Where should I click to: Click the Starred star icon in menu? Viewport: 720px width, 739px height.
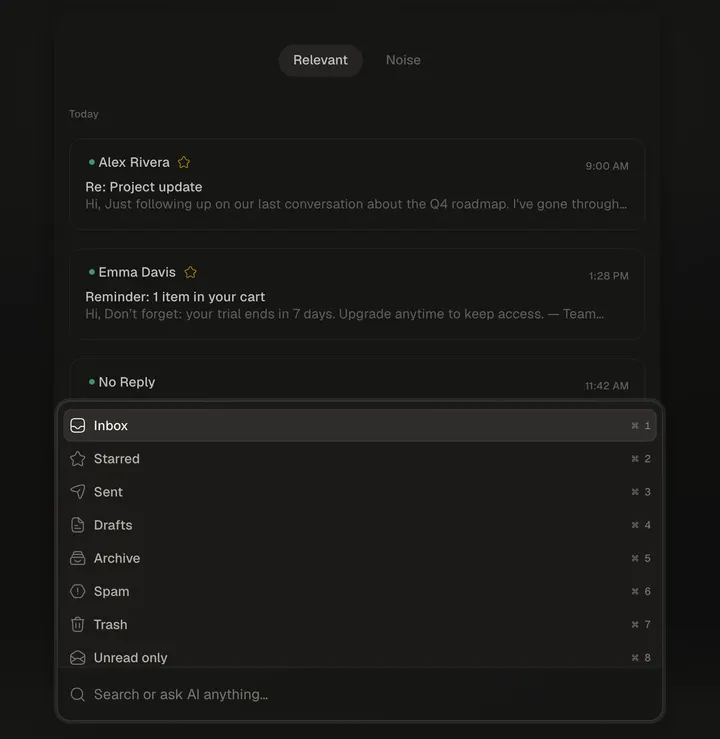pos(78,459)
